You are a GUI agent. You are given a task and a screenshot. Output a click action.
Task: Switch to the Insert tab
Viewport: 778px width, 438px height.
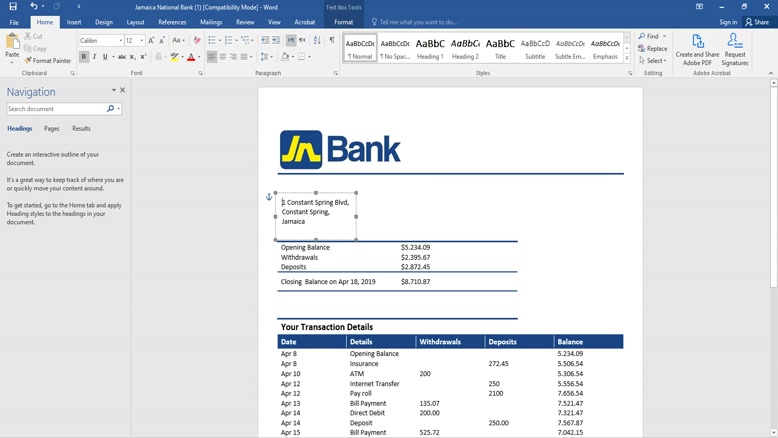[74, 22]
